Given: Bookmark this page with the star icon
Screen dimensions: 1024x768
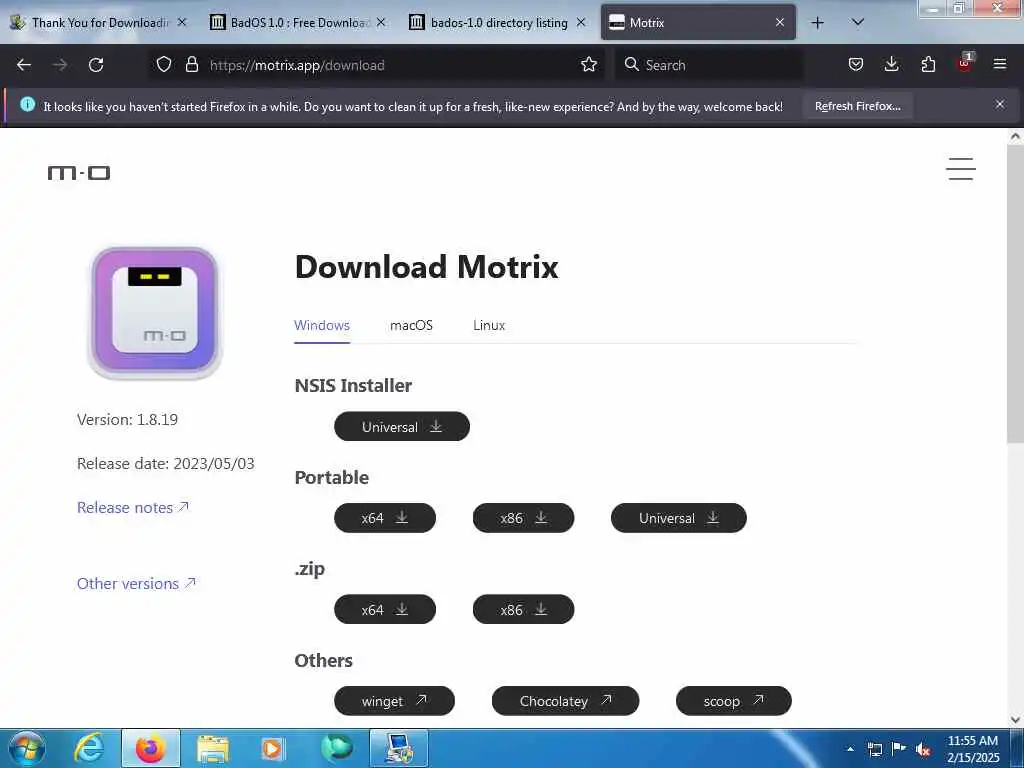Looking at the screenshot, I should [x=589, y=65].
